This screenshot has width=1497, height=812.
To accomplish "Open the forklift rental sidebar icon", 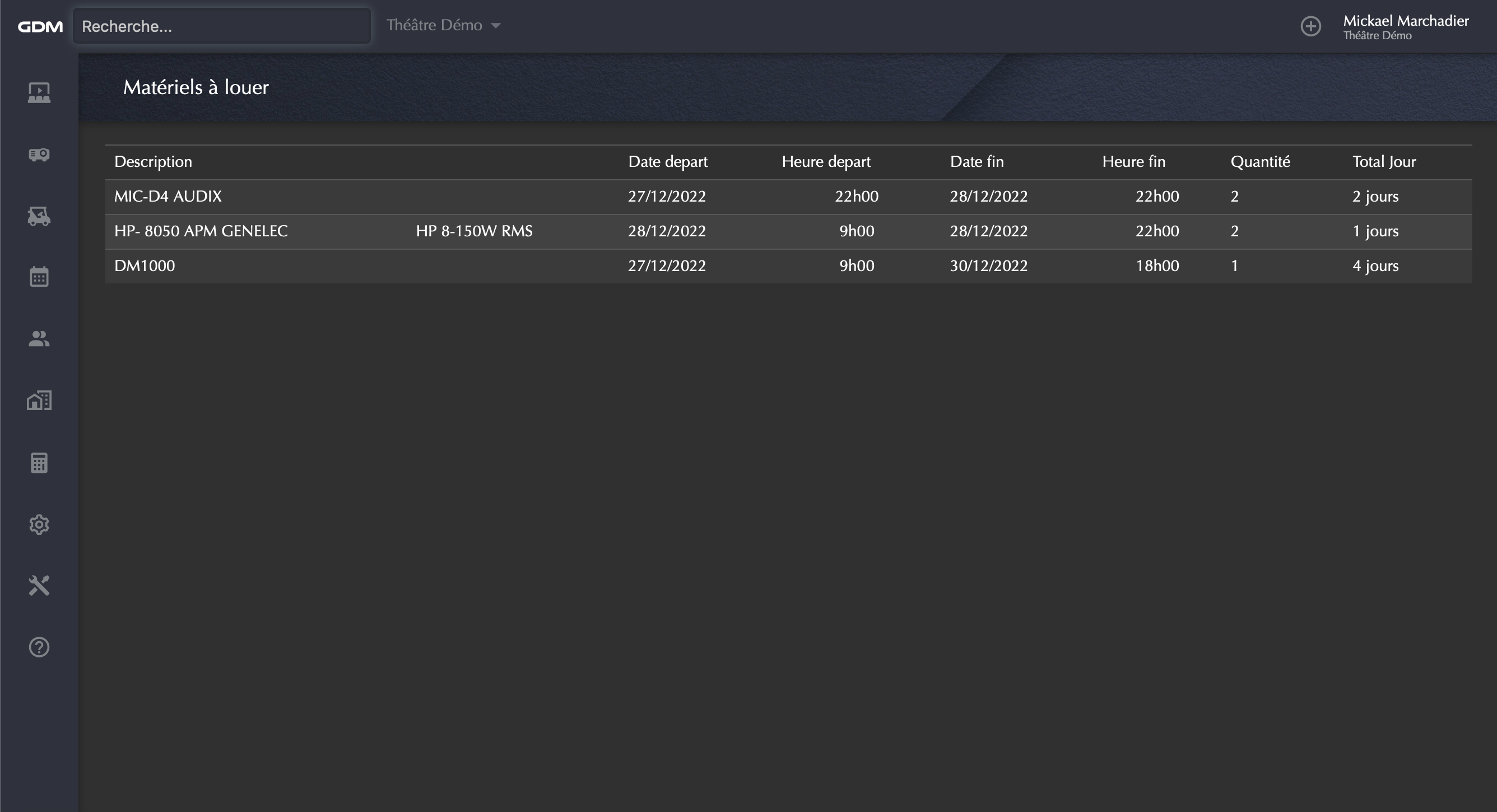I will [39, 216].
